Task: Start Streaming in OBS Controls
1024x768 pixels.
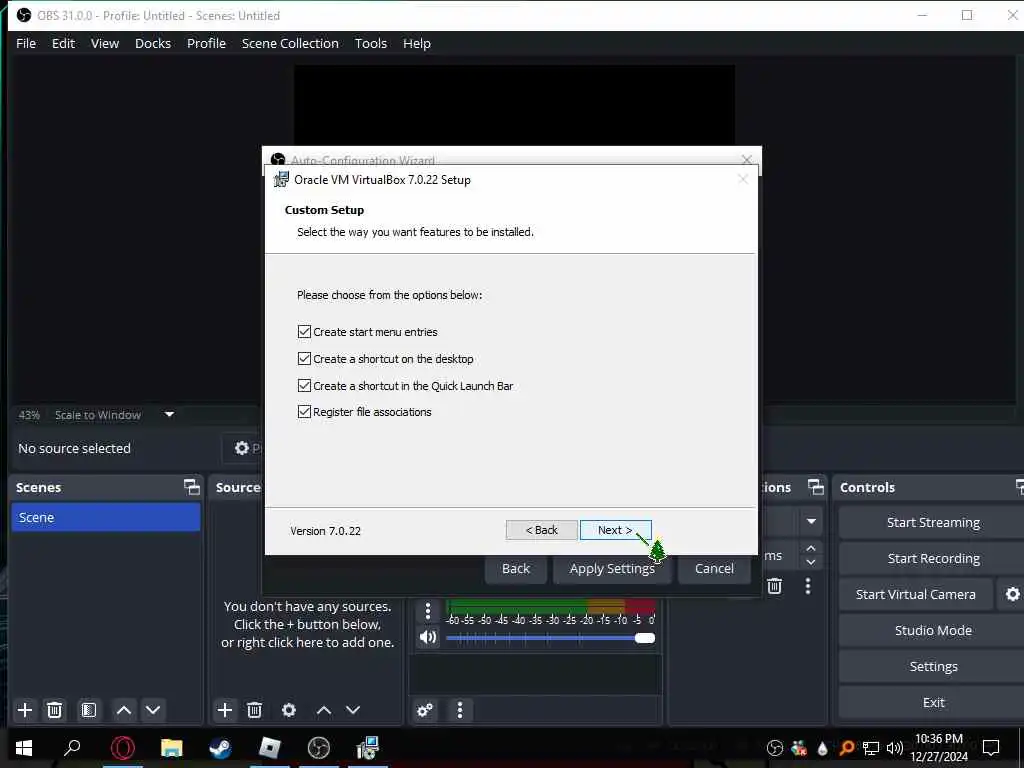Action: 933,522
